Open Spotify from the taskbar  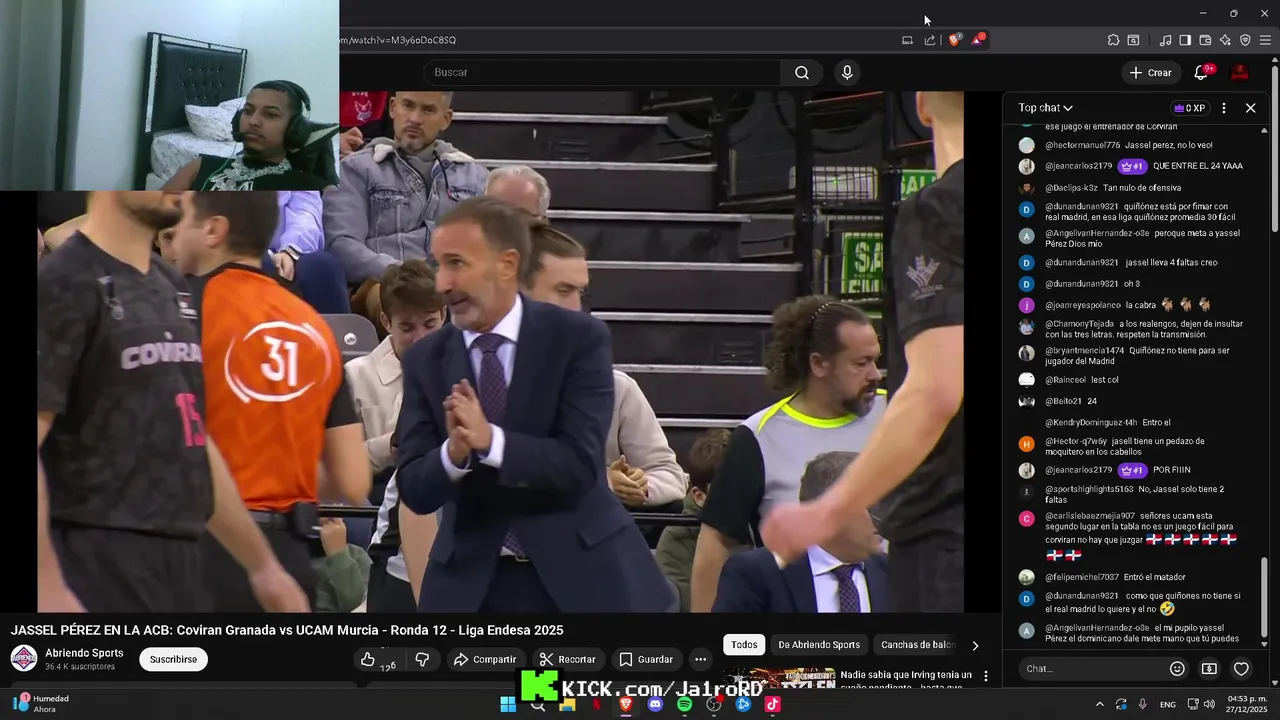[x=684, y=704]
